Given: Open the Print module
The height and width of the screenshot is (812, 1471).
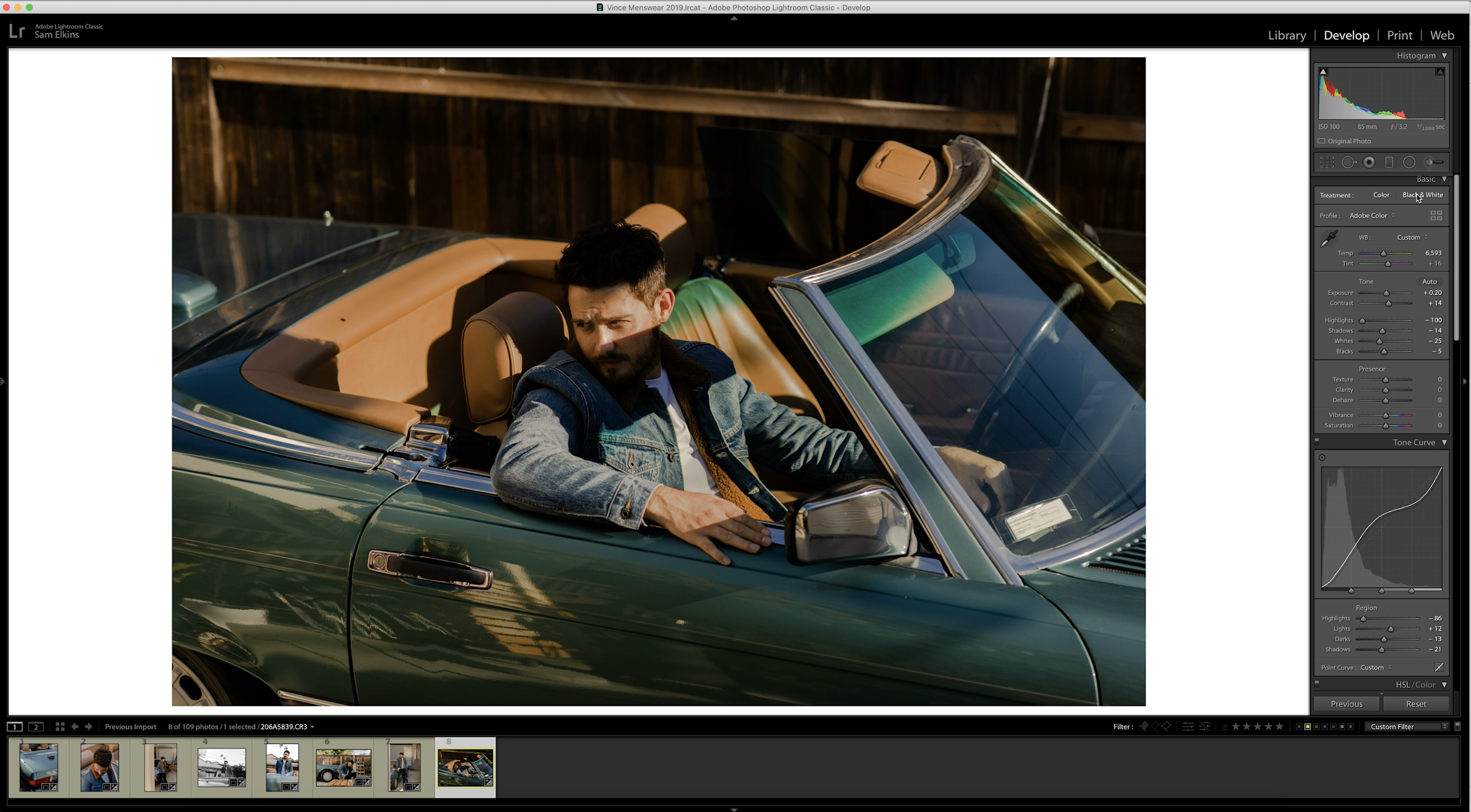Looking at the screenshot, I should (1399, 35).
